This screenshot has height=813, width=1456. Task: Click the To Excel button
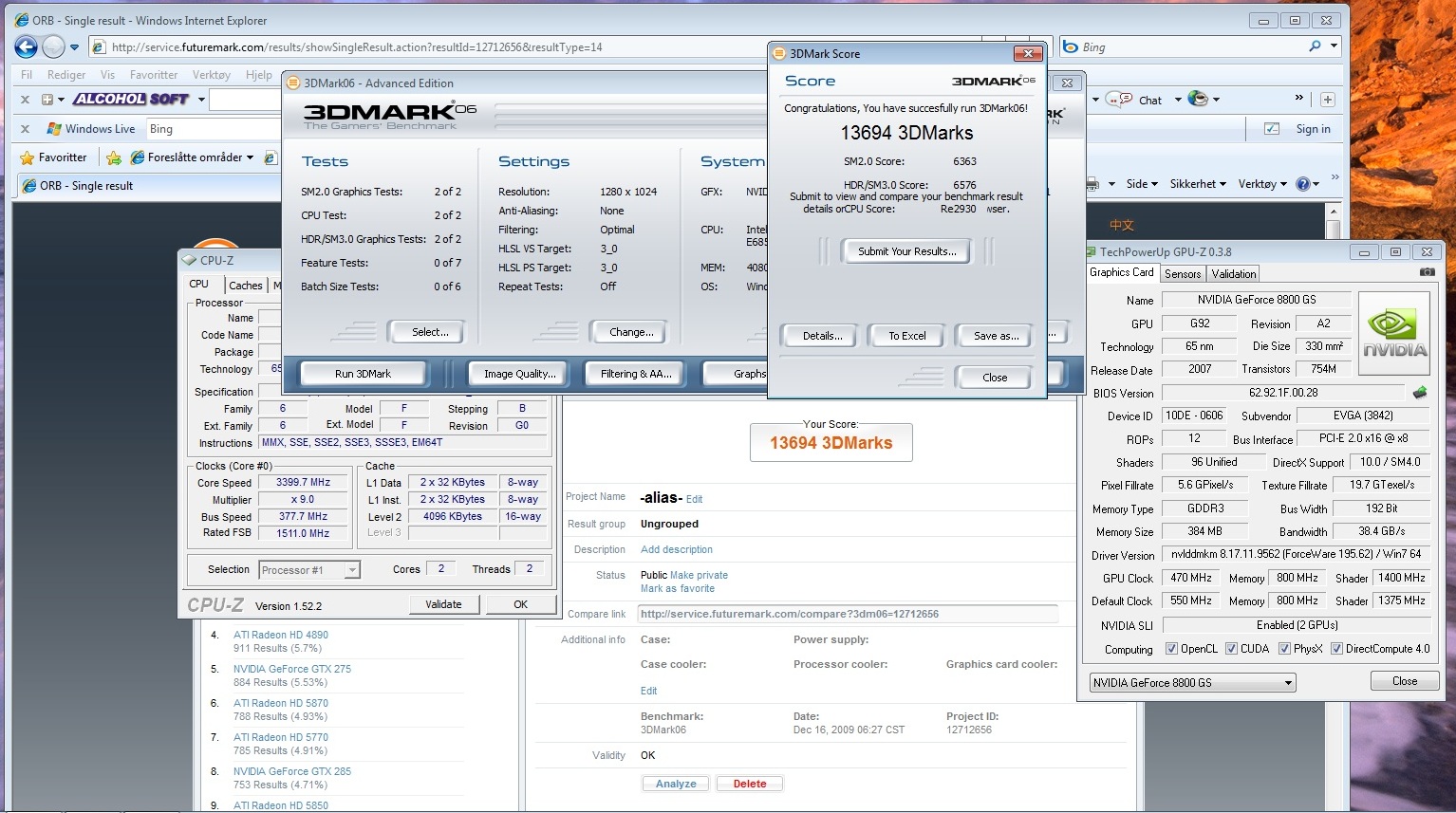(906, 336)
